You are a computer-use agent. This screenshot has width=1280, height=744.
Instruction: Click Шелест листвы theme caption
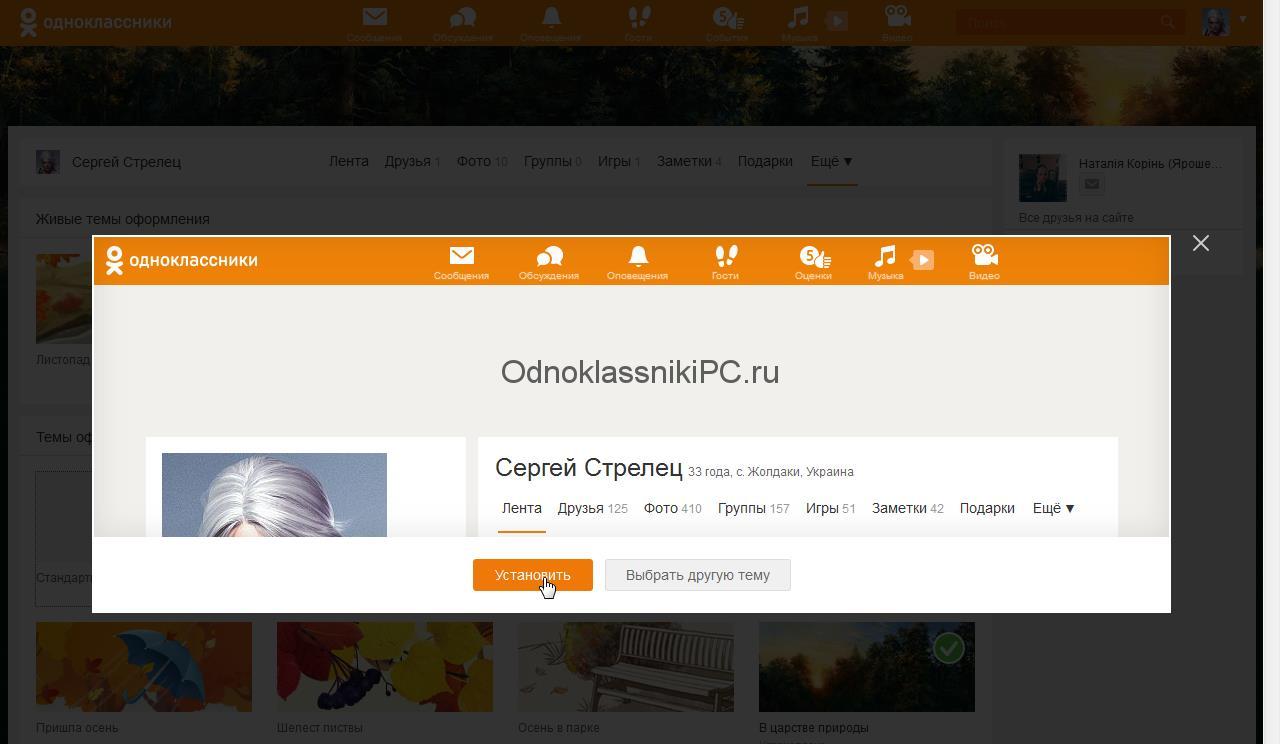[x=320, y=728]
